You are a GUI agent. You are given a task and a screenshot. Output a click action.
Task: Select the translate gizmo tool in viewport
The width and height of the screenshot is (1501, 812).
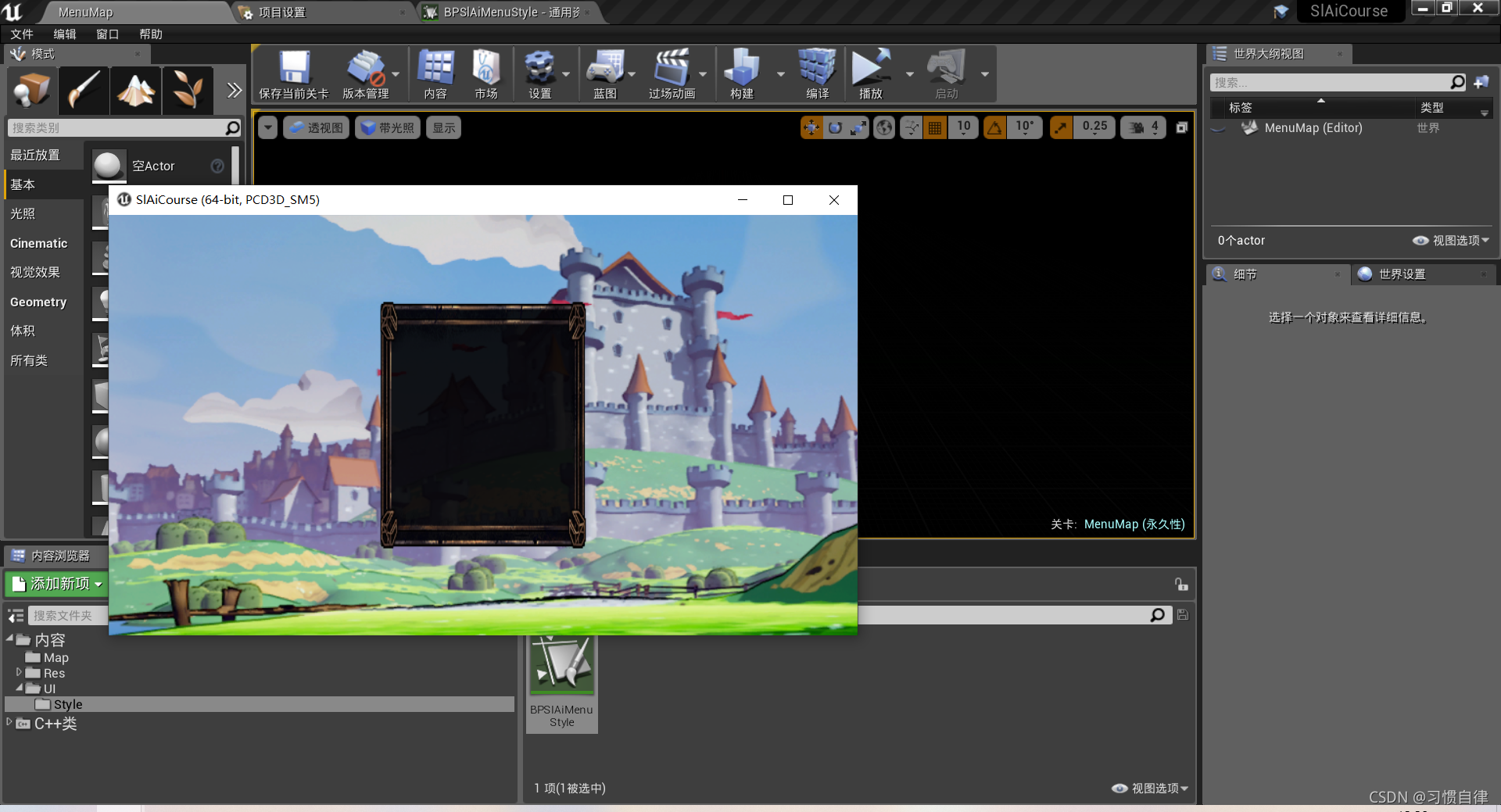(x=811, y=127)
